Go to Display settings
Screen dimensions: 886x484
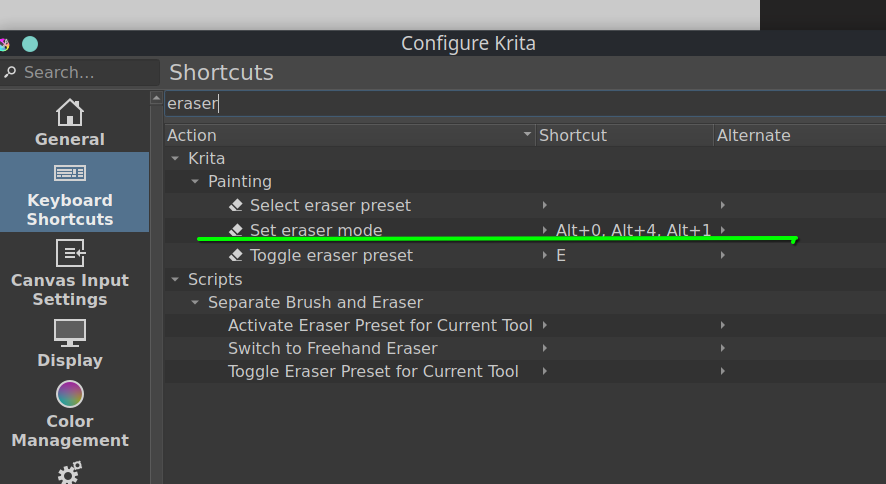[70, 343]
